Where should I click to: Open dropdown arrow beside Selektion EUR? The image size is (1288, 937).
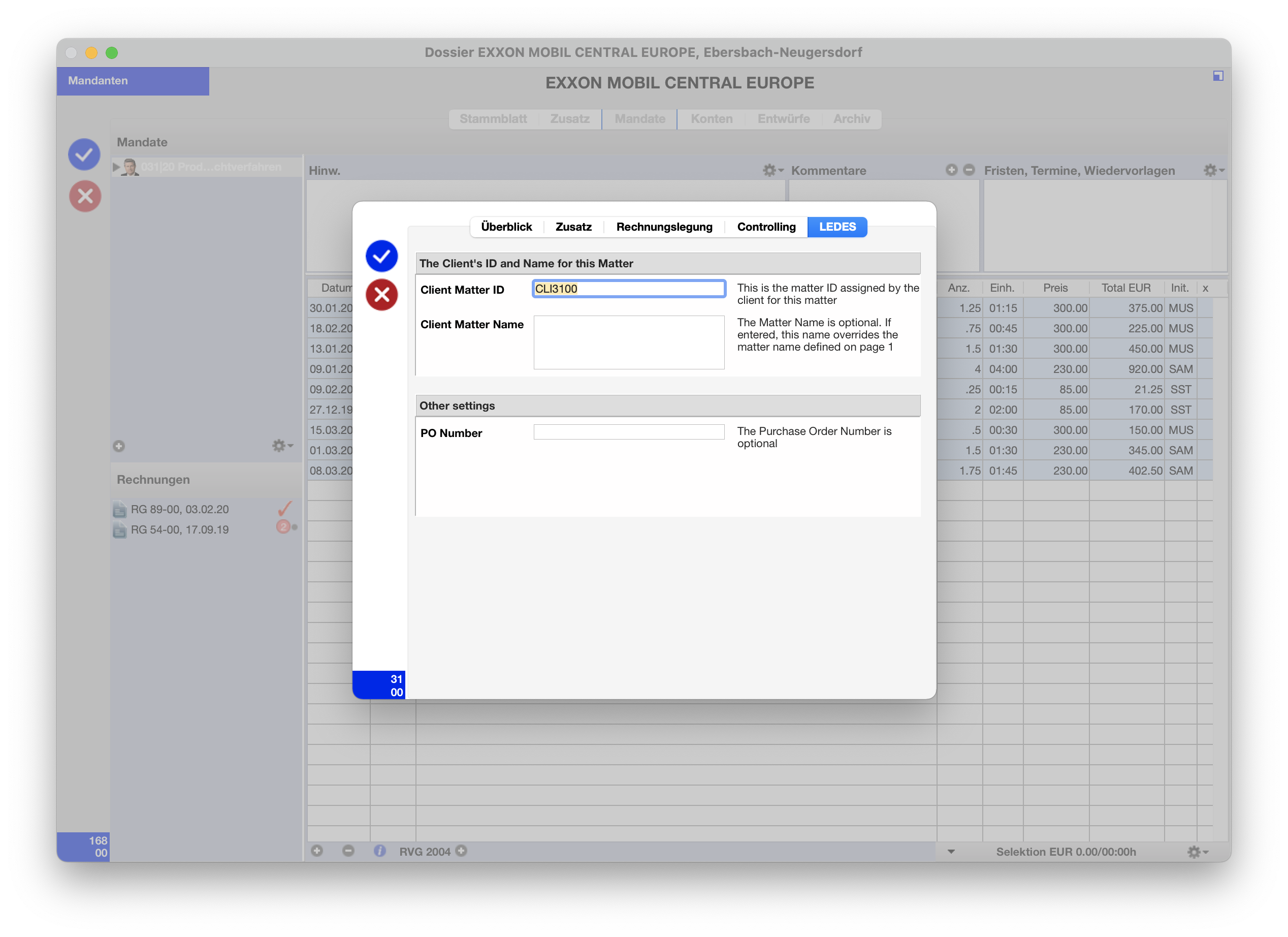tap(951, 852)
